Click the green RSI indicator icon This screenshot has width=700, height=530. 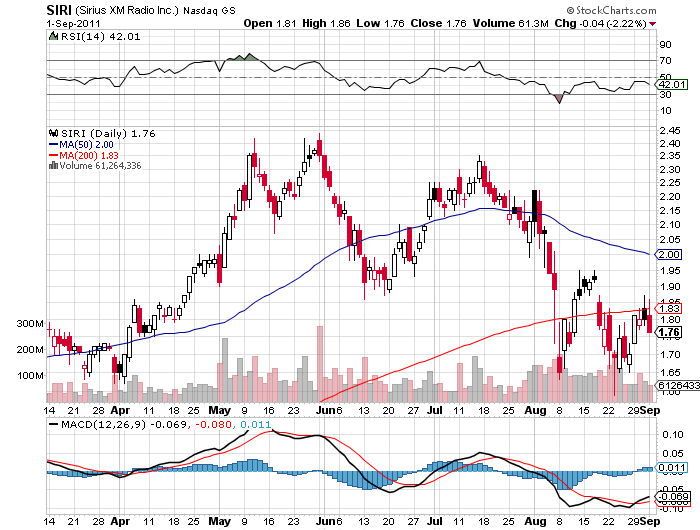[53, 36]
